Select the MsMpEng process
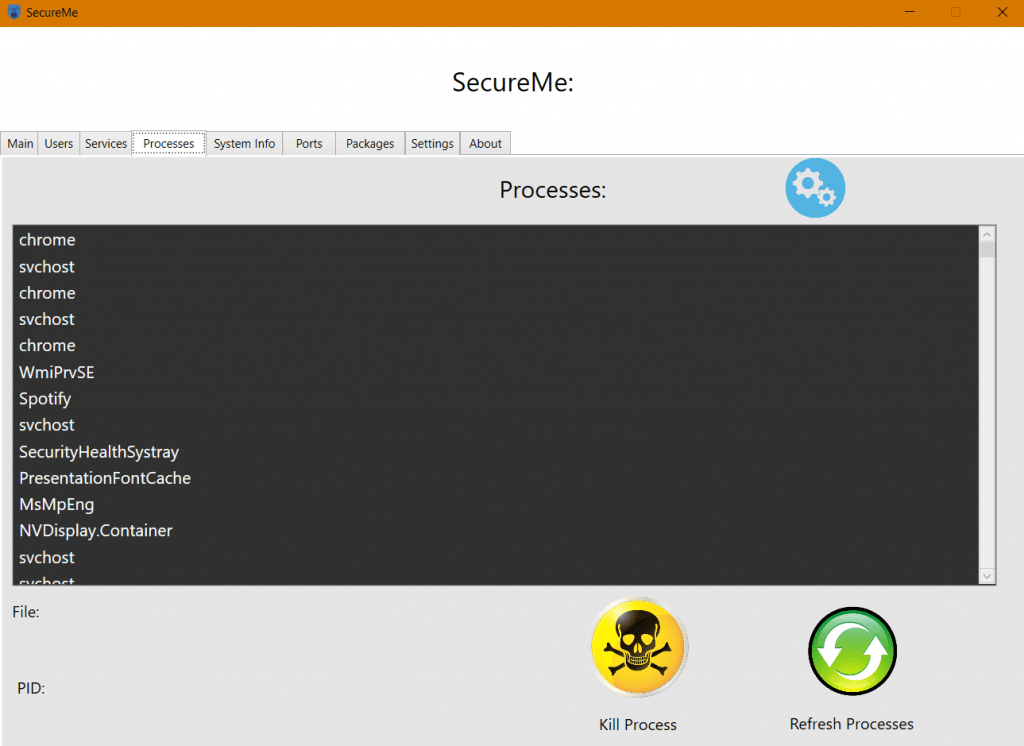This screenshot has height=746, width=1024. point(495,504)
